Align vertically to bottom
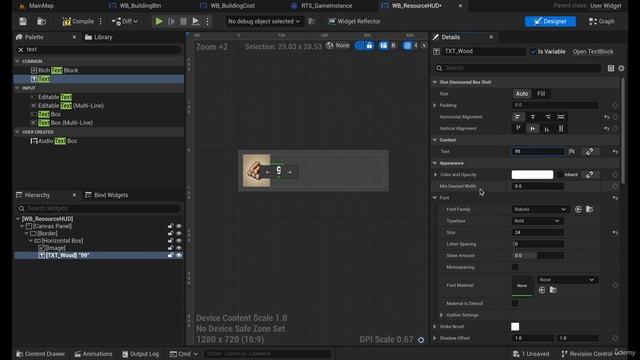Viewport: 640px width, 360px height. pyautogui.click(x=547, y=129)
